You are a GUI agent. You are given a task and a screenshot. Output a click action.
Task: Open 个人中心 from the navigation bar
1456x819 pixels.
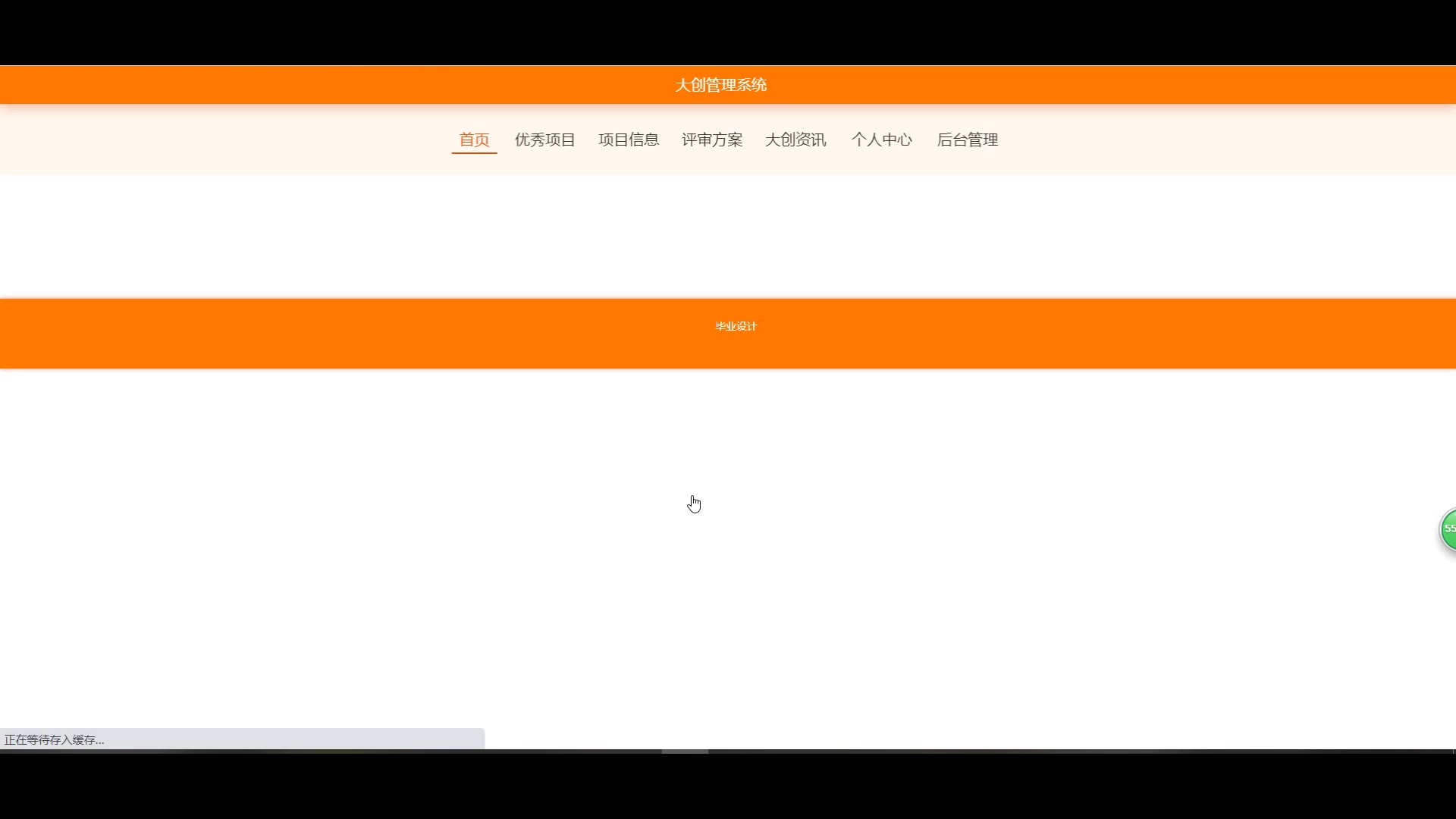click(881, 140)
